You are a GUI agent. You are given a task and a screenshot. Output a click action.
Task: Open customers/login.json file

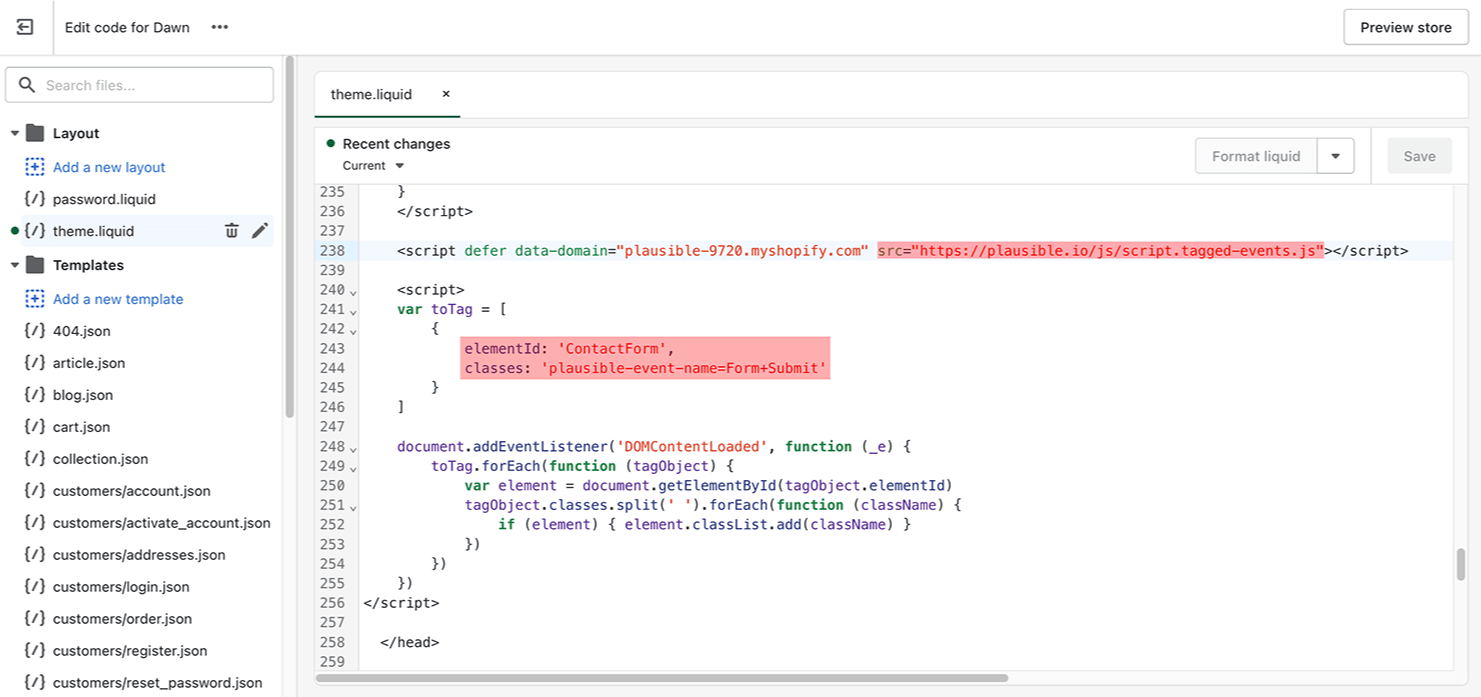pos(121,587)
